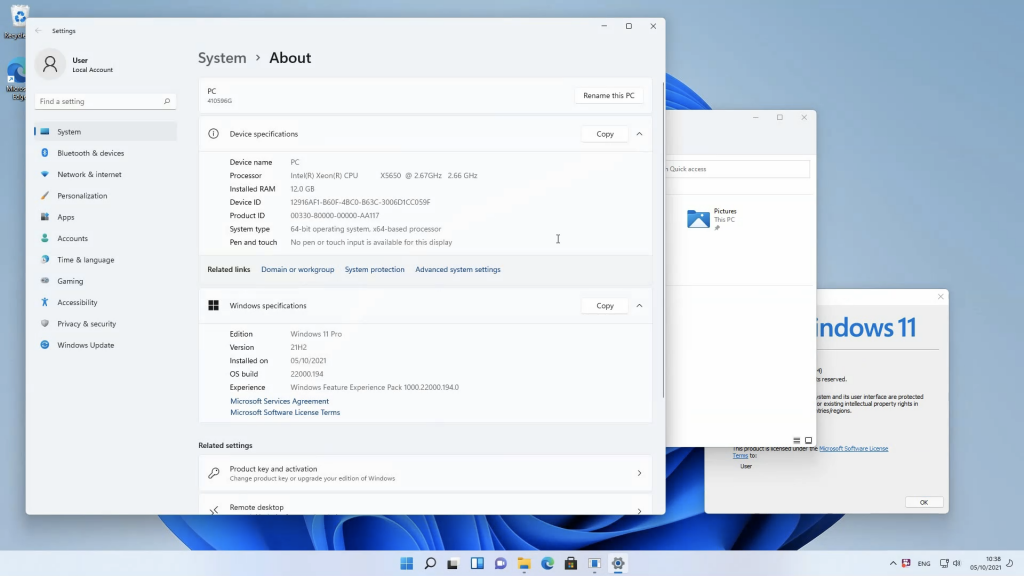This screenshot has width=1024, height=576.
Task: Open Widgets from the taskbar
Action: pos(477,564)
